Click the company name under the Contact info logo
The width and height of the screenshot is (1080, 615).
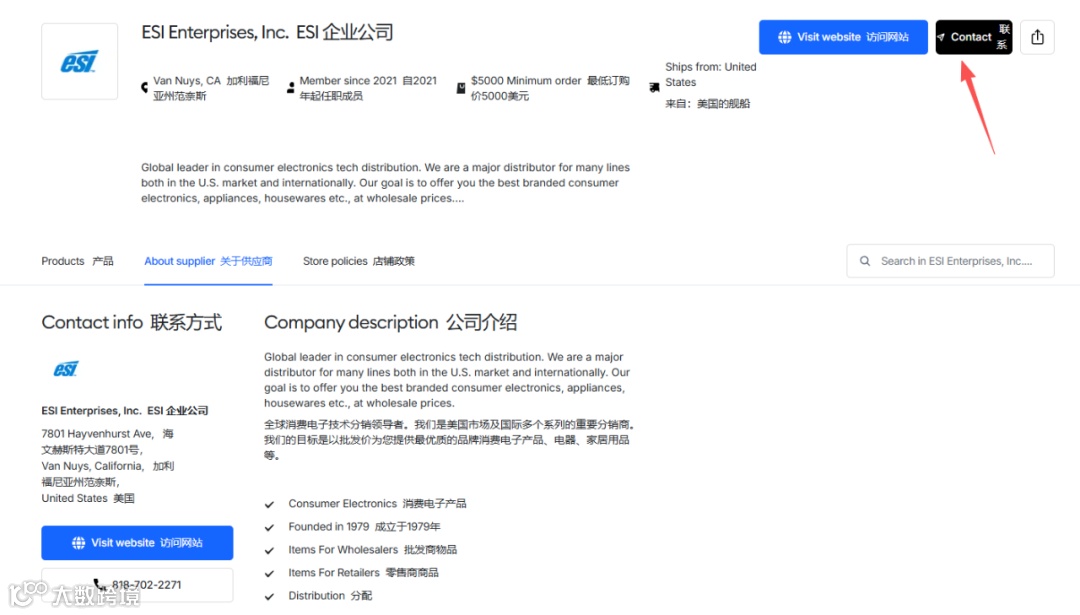[x=125, y=410]
